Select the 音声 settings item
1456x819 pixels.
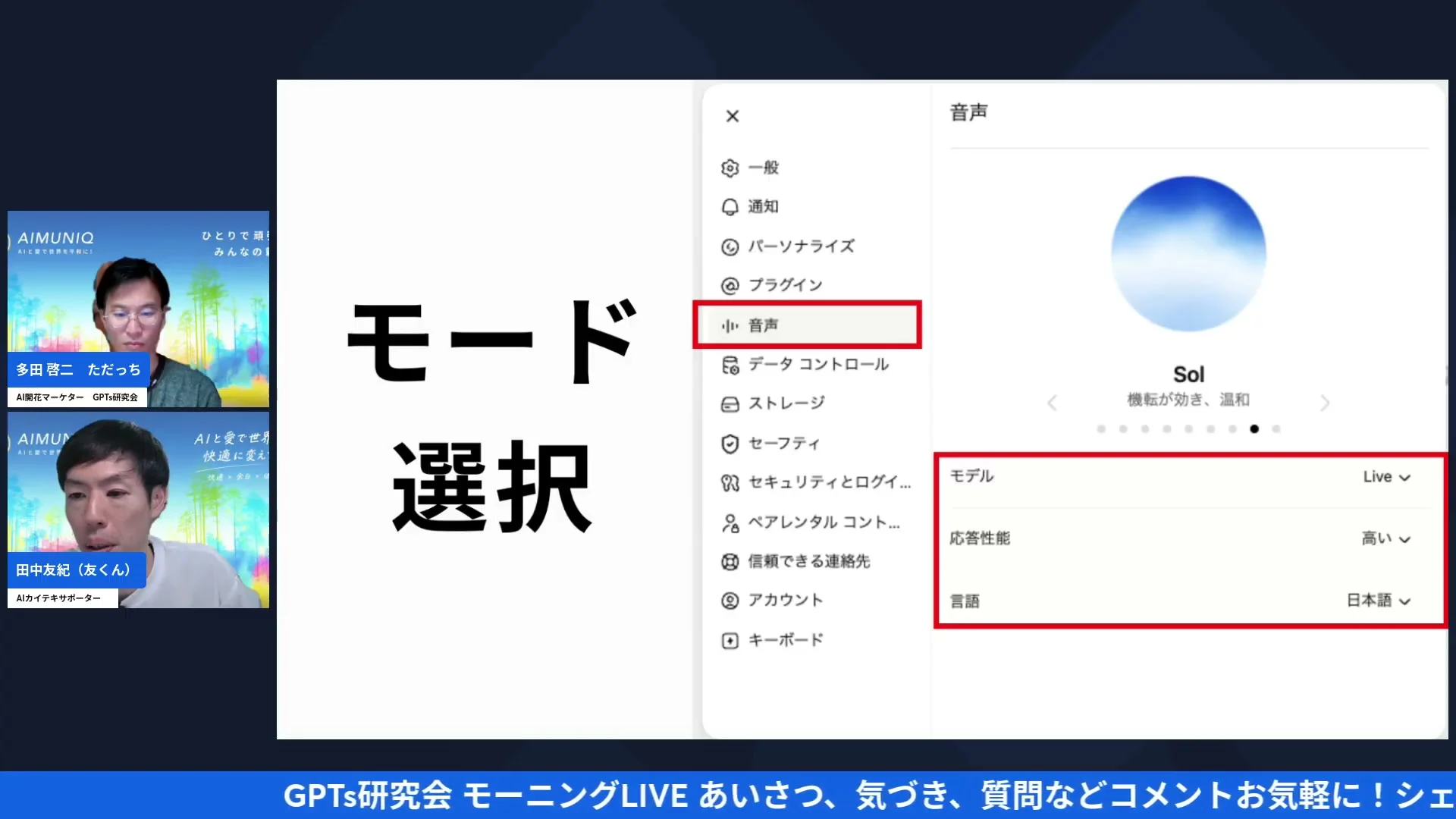tap(807, 325)
